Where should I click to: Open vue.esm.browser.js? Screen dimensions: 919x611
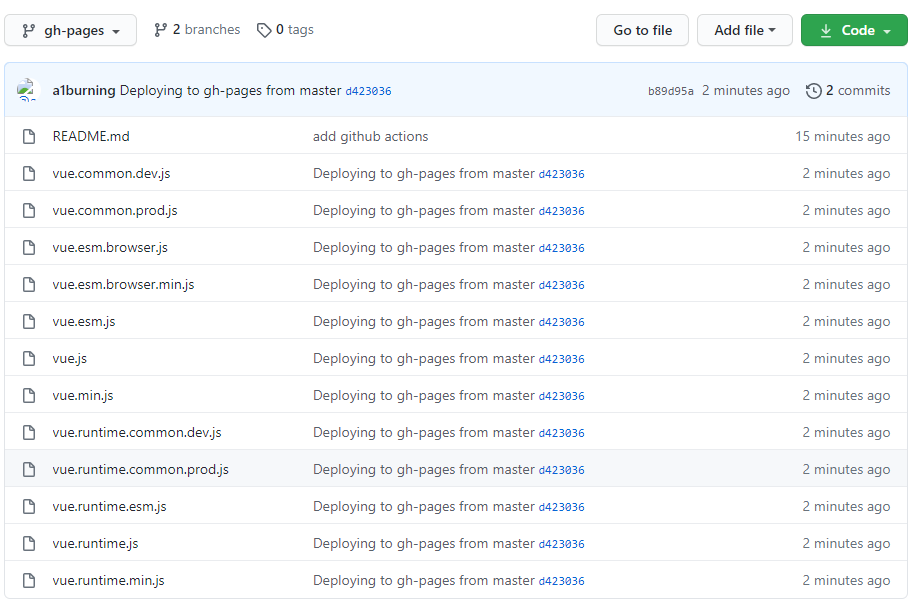point(110,247)
